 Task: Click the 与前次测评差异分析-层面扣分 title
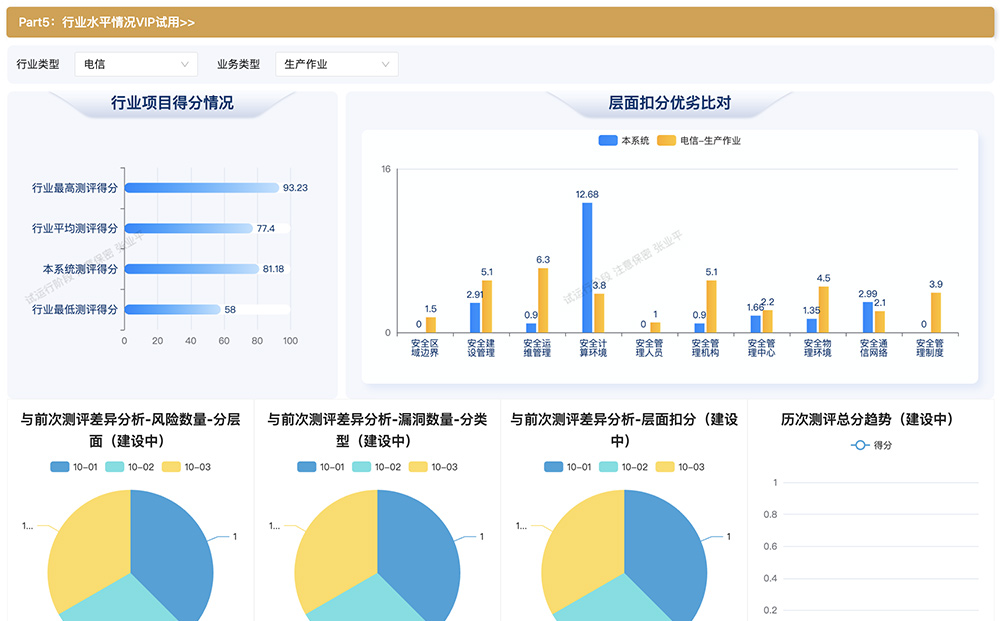[x=624, y=430]
